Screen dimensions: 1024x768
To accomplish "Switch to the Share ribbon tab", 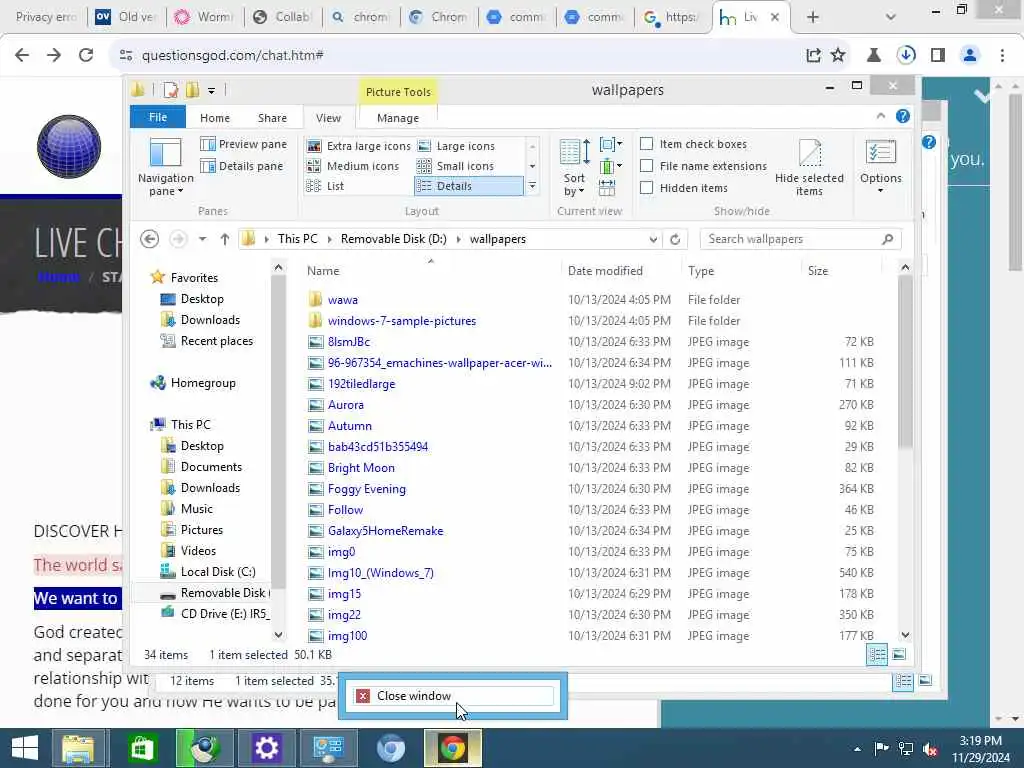I will [x=272, y=118].
